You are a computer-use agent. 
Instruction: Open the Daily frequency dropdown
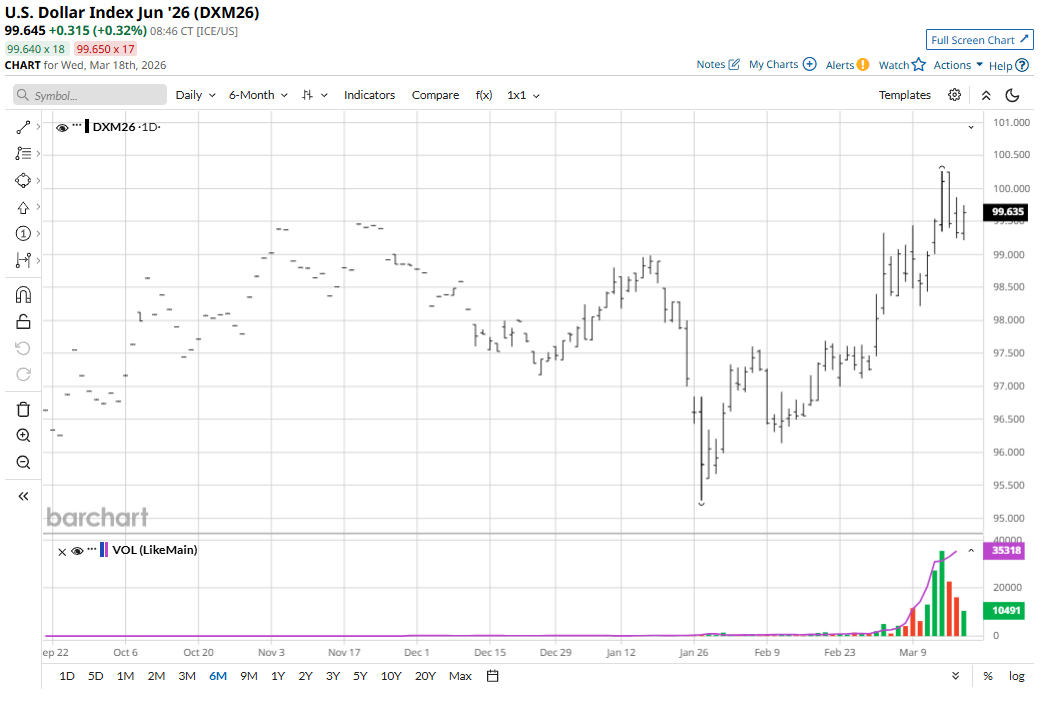point(195,95)
